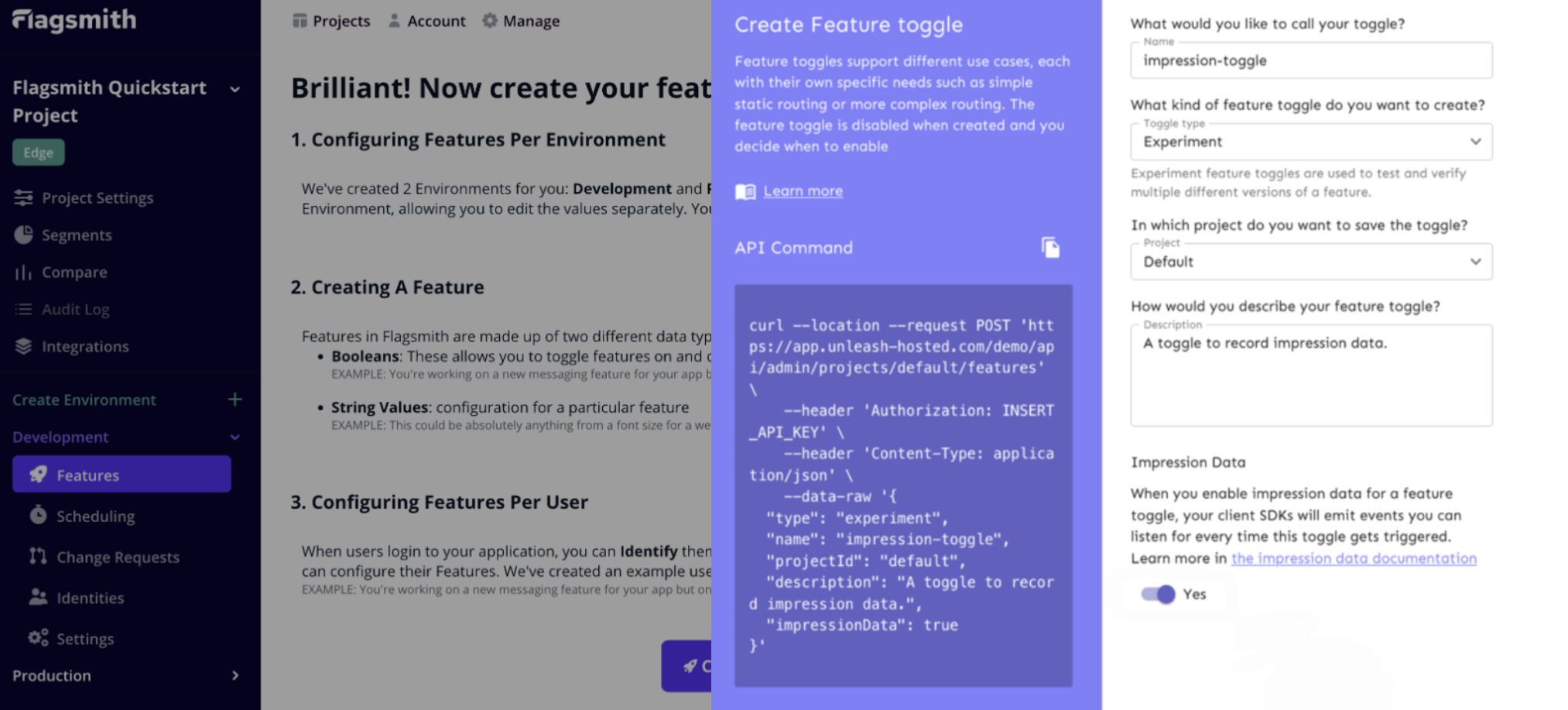Open the Manage menu item

coord(521,21)
